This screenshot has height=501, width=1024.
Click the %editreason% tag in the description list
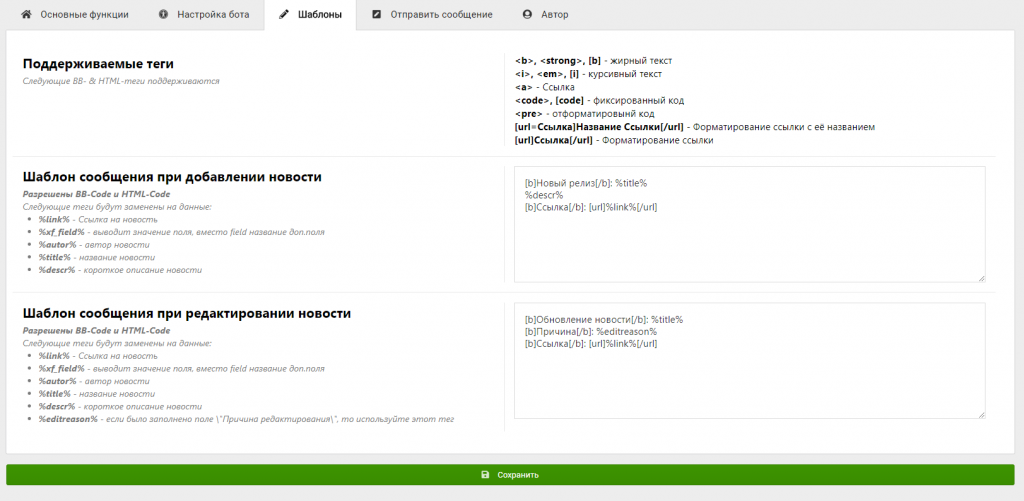coord(68,419)
